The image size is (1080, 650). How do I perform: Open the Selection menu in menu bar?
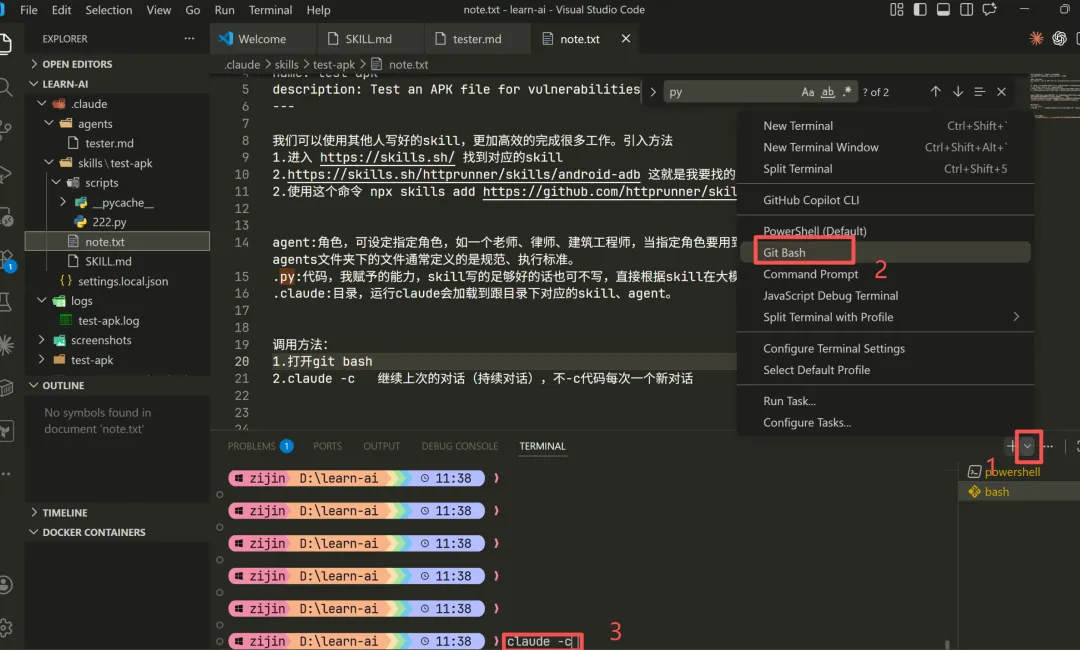click(108, 10)
